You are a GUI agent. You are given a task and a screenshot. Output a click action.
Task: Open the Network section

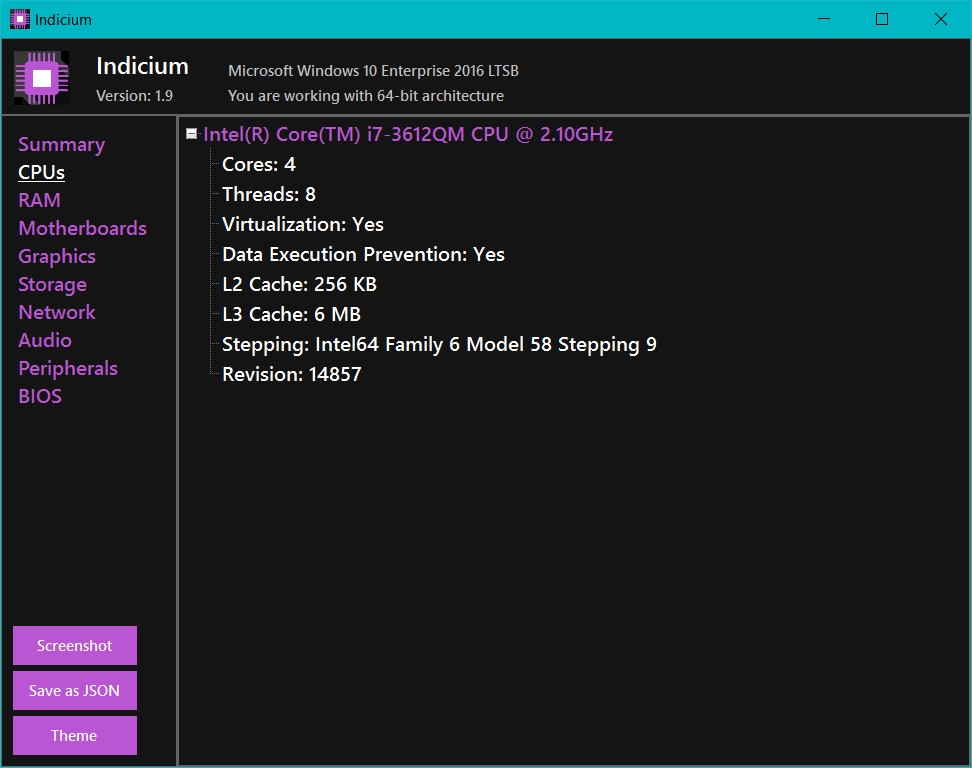[57, 312]
